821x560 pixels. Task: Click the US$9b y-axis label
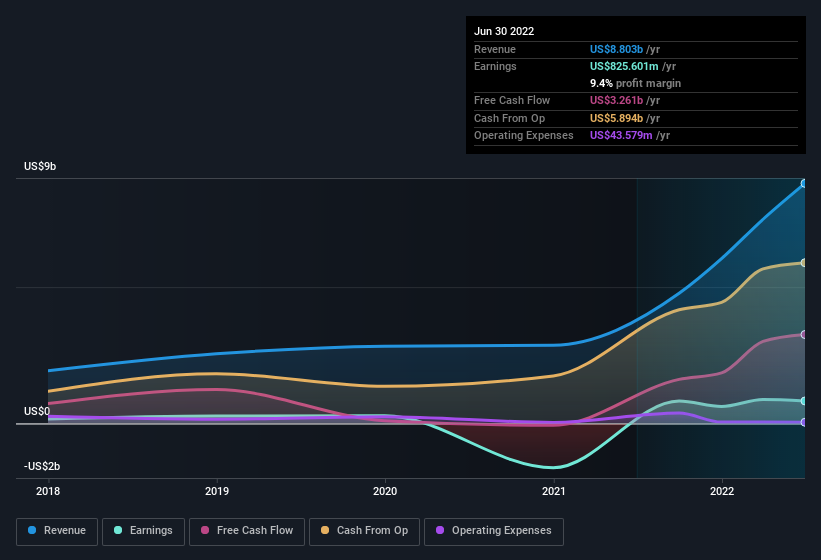[x=40, y=166]
